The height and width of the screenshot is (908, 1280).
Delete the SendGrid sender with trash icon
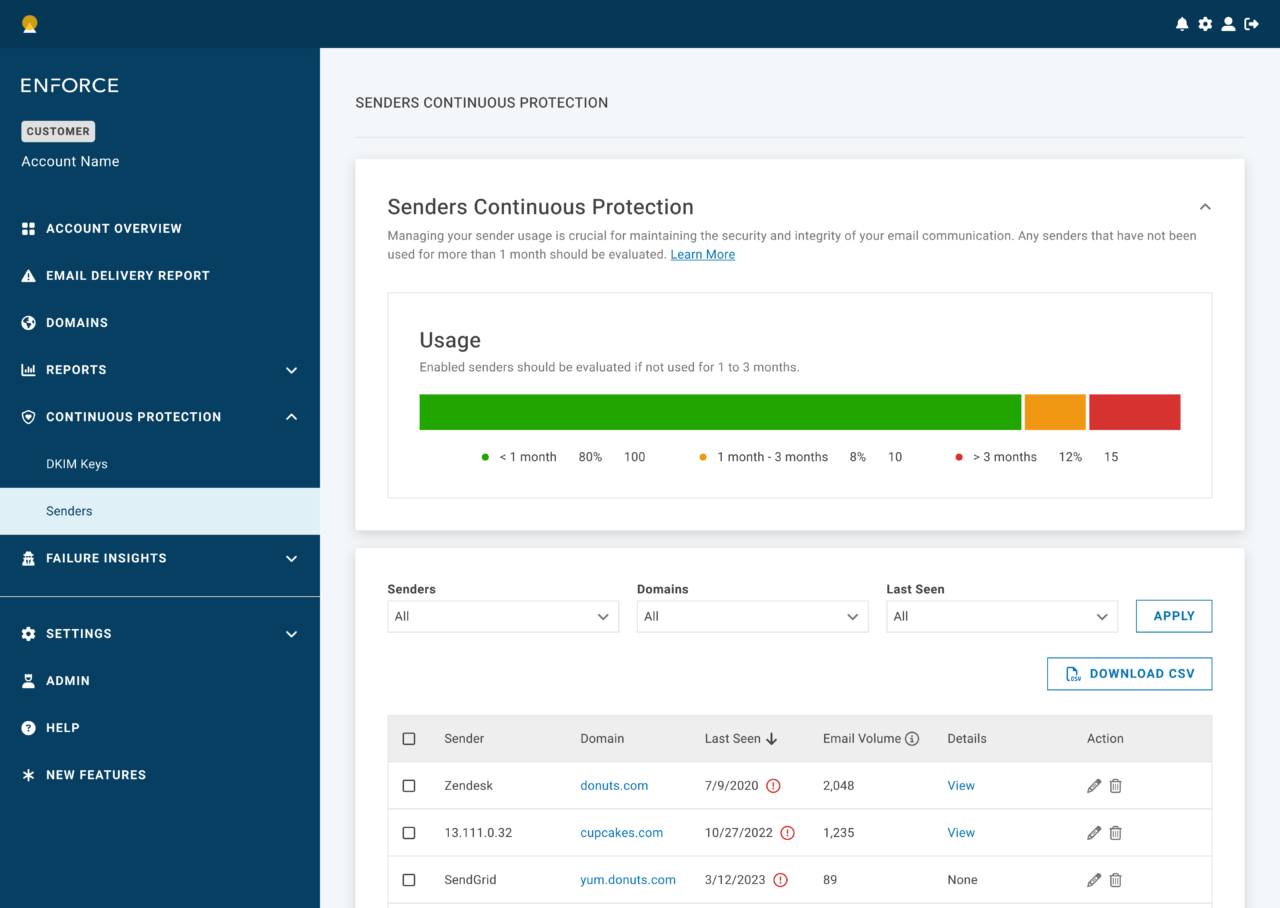(1116, 880)
